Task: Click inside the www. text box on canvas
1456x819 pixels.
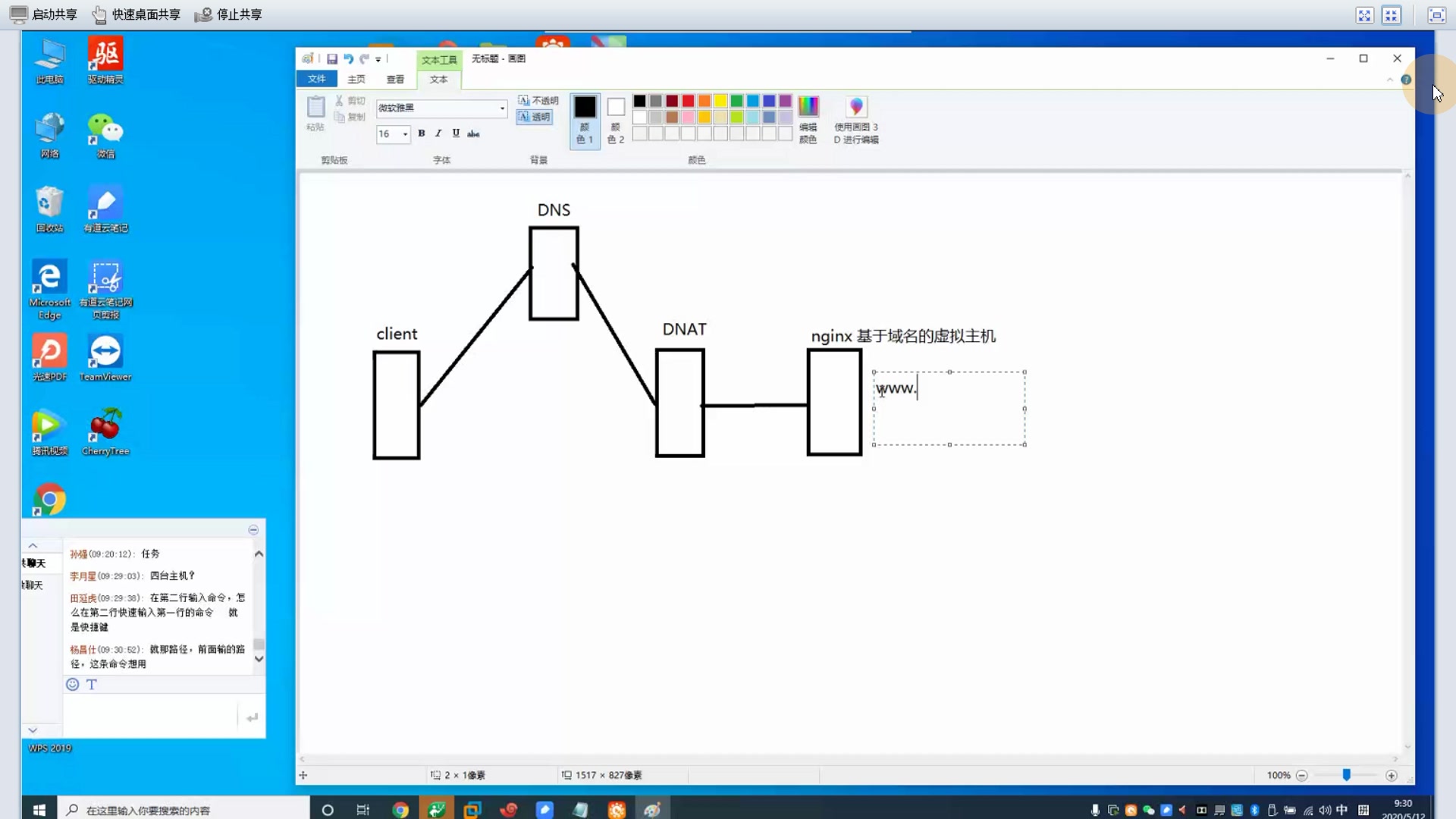Action: point(949,408)
